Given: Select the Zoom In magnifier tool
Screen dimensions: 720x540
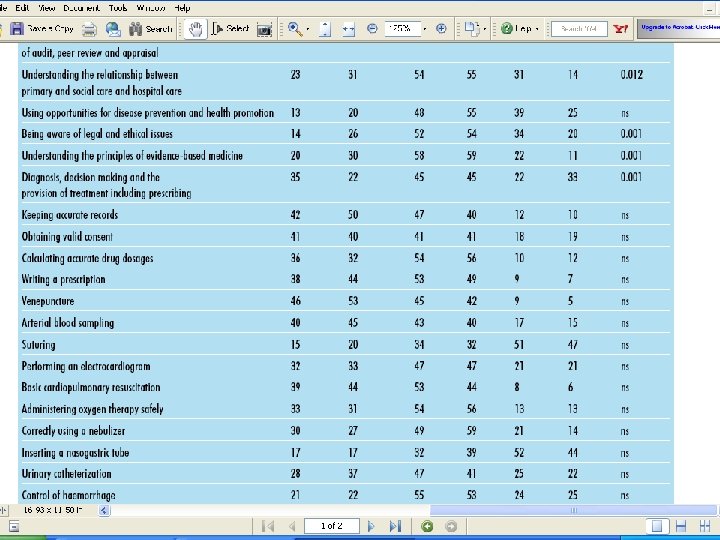Looking at the screenshot, I should [295, 29].
